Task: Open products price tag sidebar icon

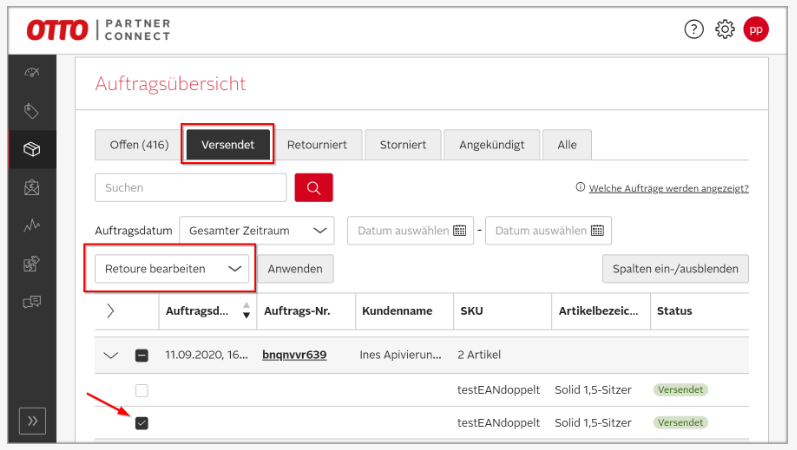Action: 32,111
